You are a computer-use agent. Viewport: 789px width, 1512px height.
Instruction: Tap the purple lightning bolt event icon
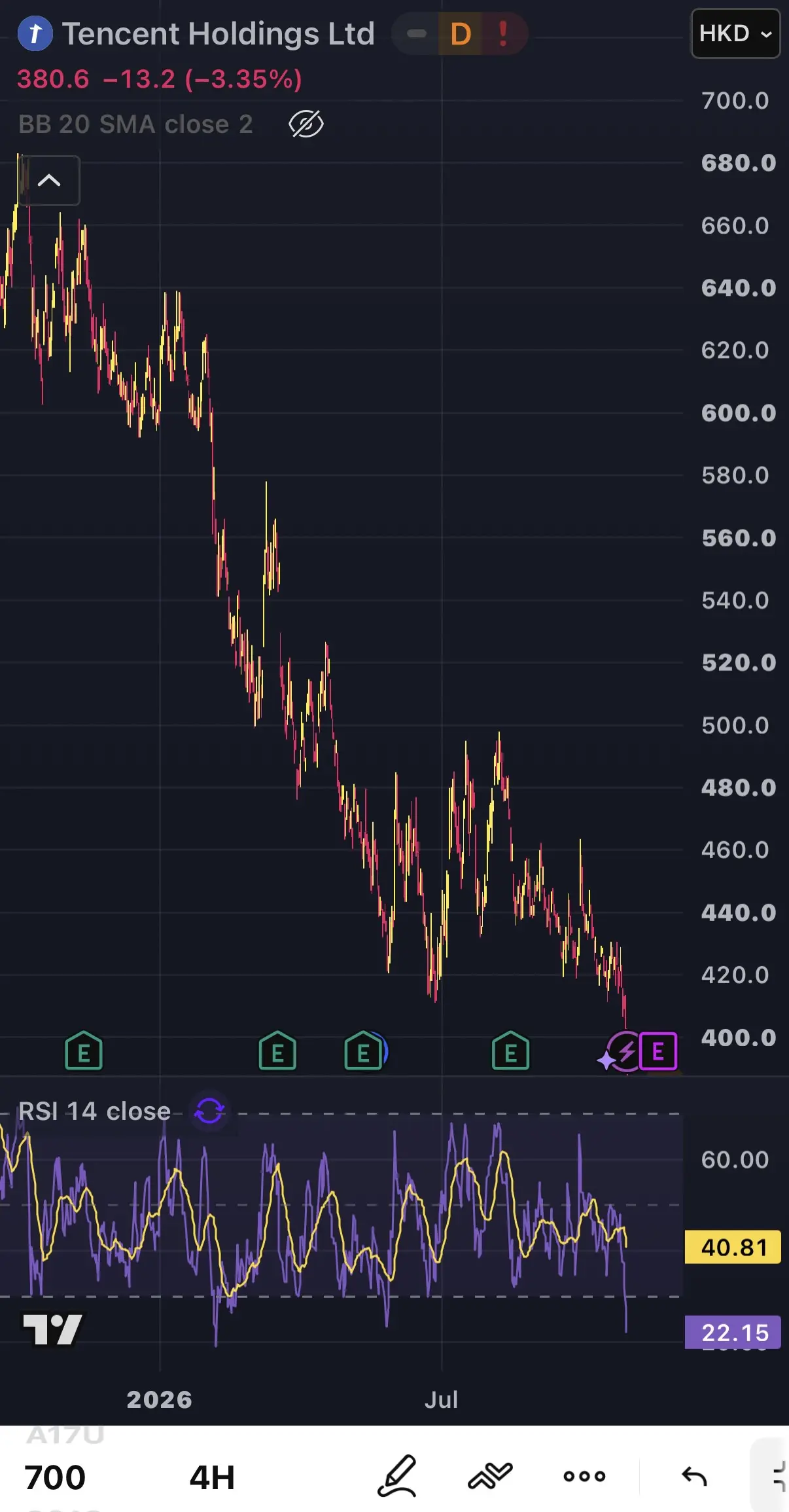[626, 1052]
